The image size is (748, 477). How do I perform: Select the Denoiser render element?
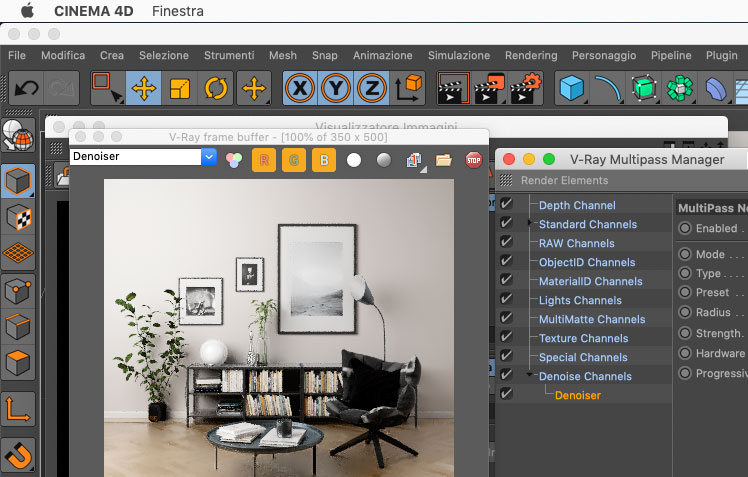(578, 395)
